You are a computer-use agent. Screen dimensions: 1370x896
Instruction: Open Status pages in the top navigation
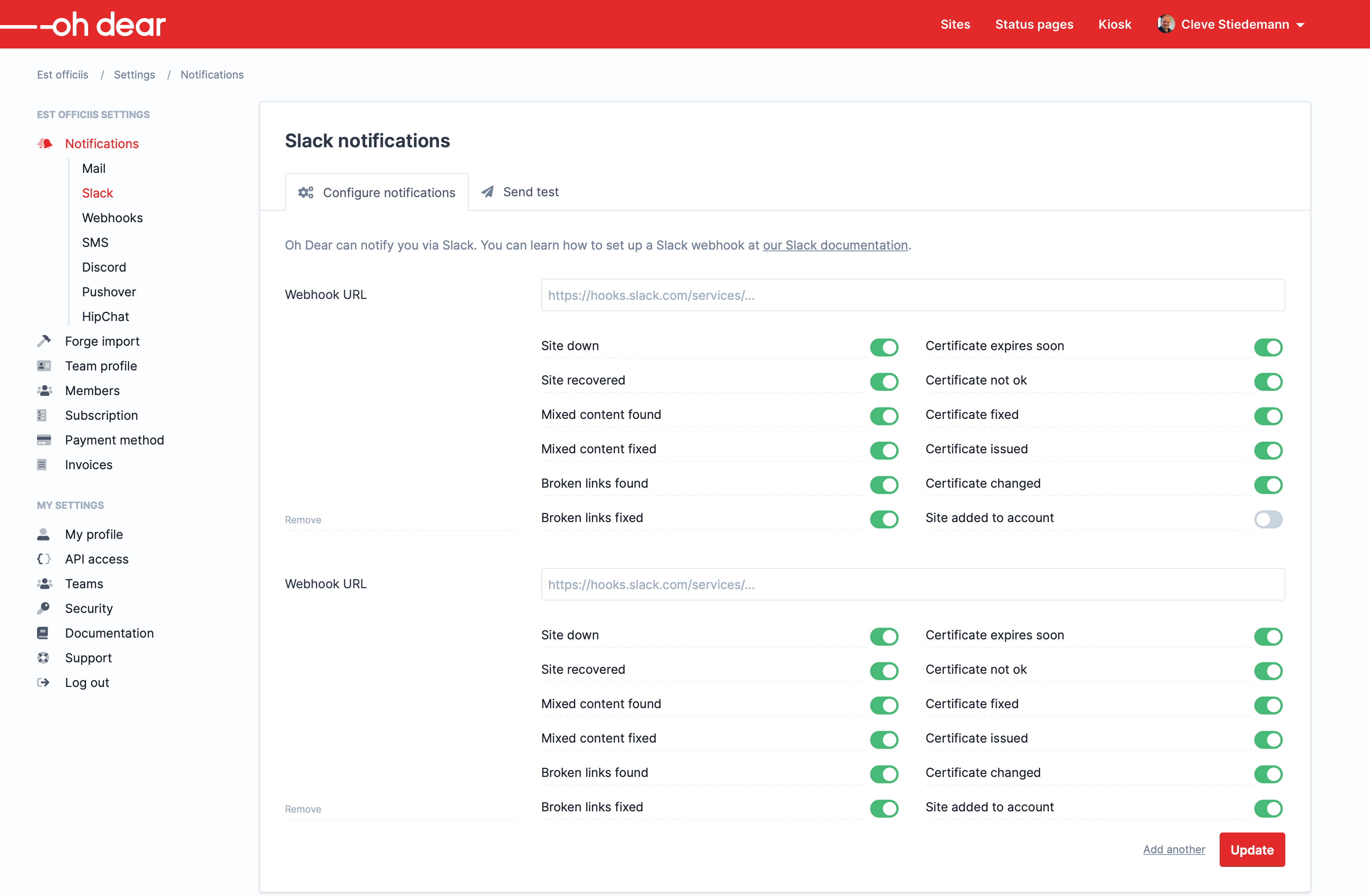coord(1034,24)
